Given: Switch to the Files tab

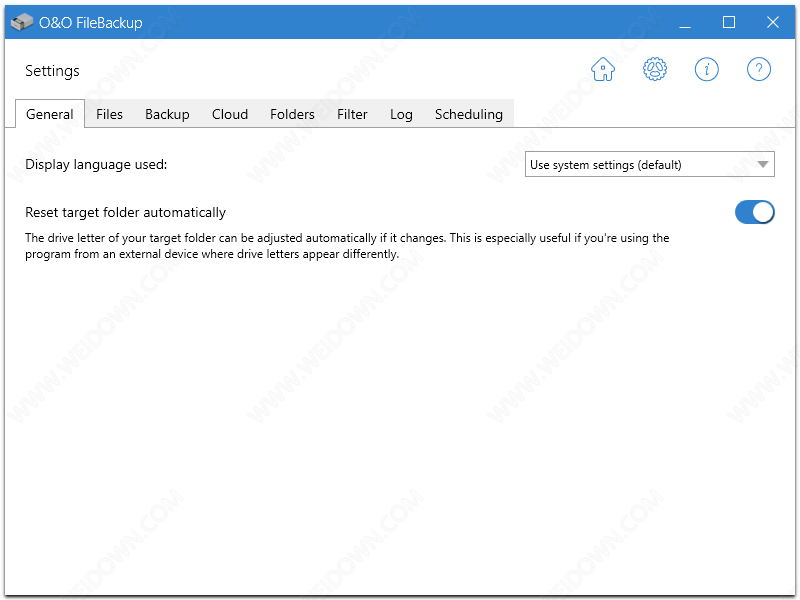Looking at the screenshot, I should [x=109, y=114].
